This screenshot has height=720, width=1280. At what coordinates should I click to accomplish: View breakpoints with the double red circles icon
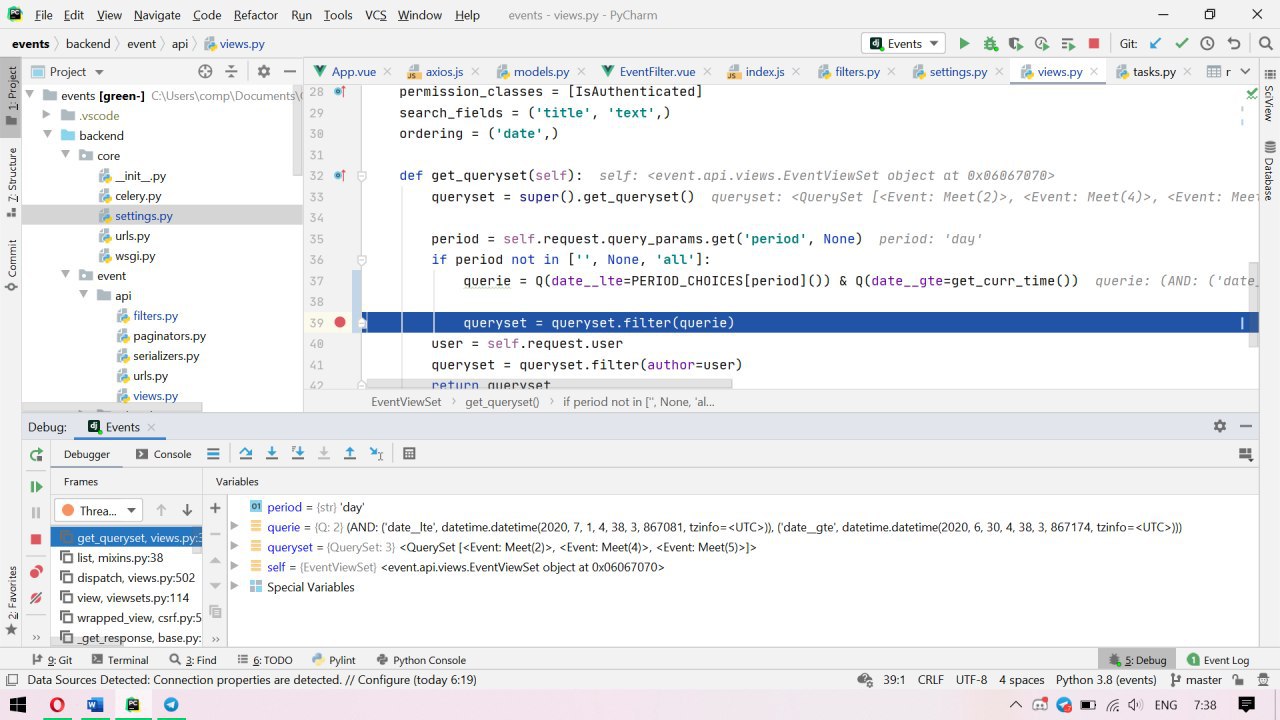pos(36,572)
